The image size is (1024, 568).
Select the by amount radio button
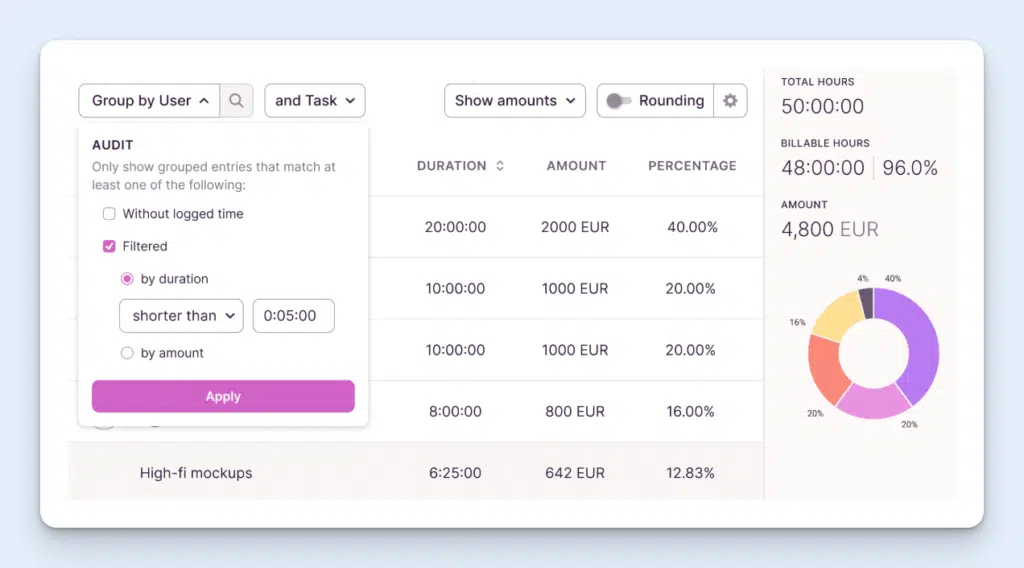coord(127,353)
